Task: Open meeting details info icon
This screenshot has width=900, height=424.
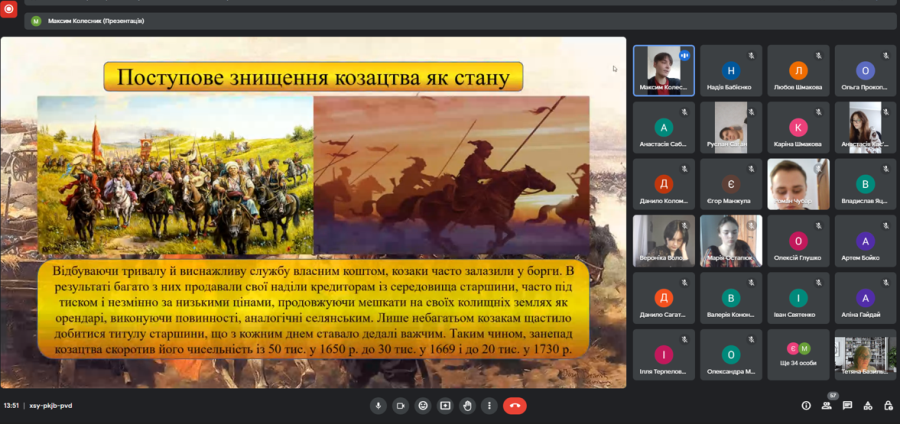Action: click(x=806, y=406)
